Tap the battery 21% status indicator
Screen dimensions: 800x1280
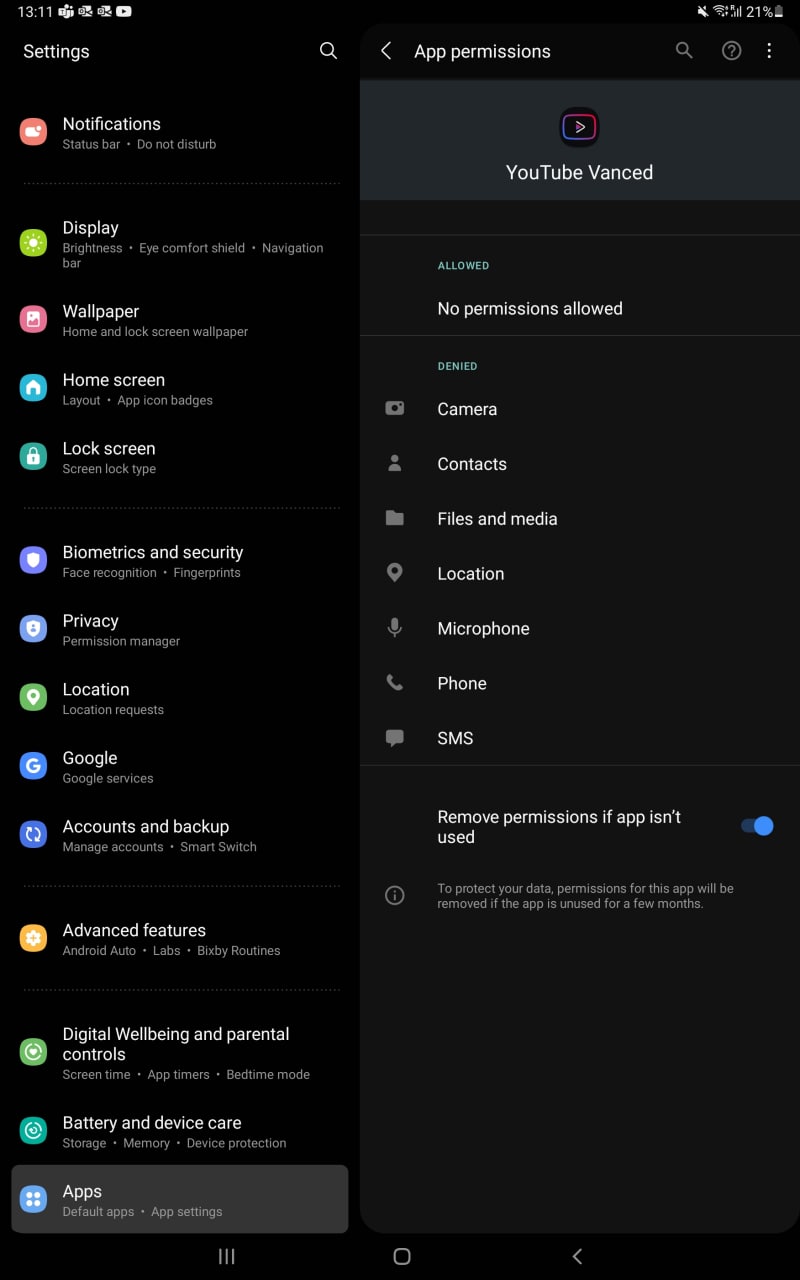765,12
